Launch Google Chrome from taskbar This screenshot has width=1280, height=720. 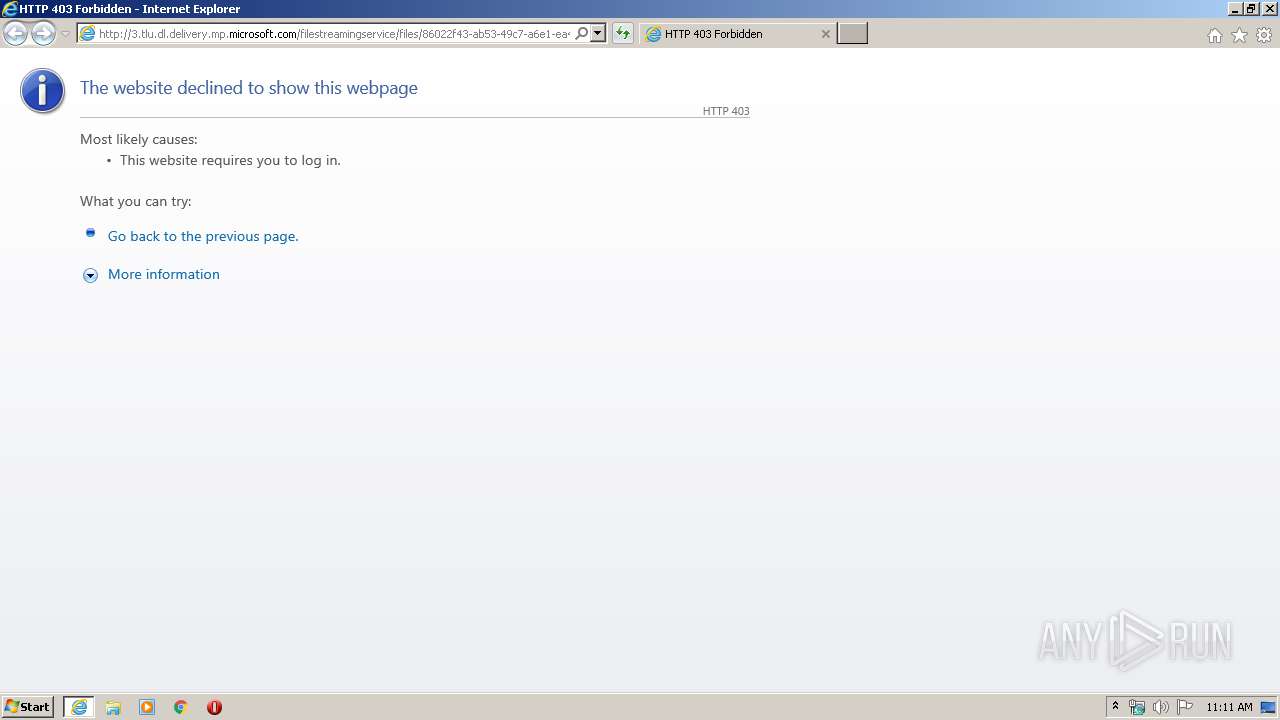181,707
